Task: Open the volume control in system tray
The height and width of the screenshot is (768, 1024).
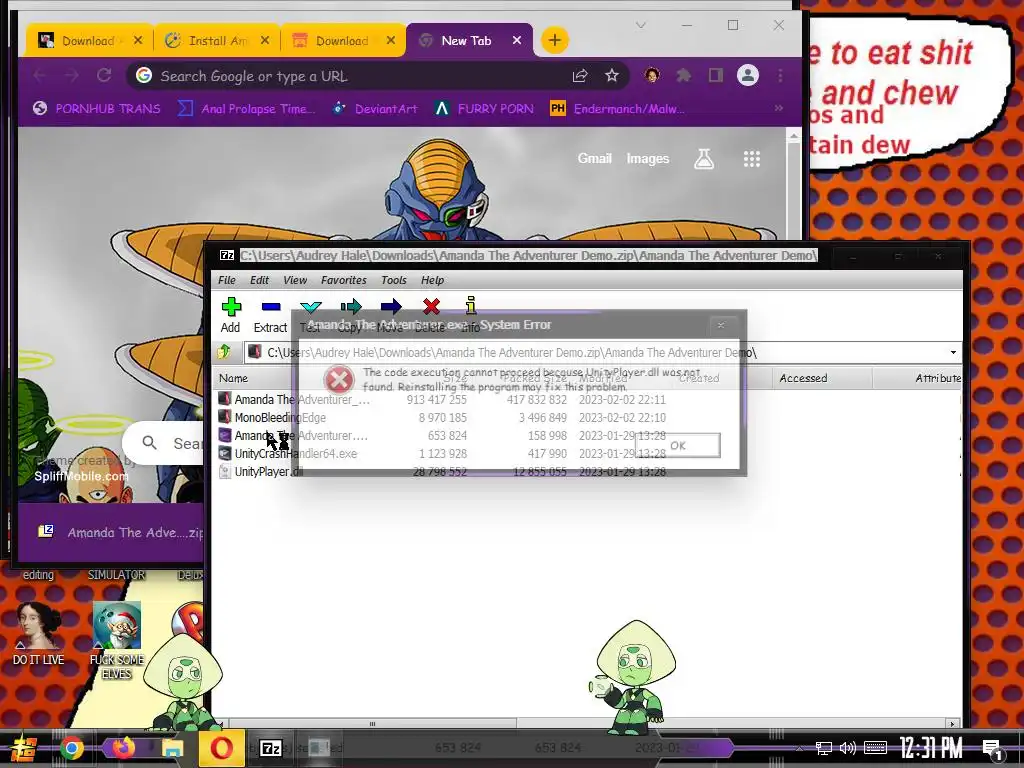Action: pyautogui.click(x=848, y=748)
